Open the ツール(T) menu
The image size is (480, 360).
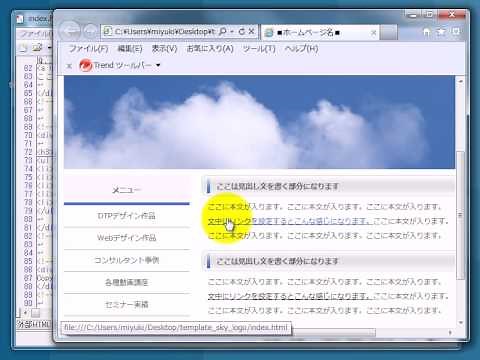click(x=259, y=49)
